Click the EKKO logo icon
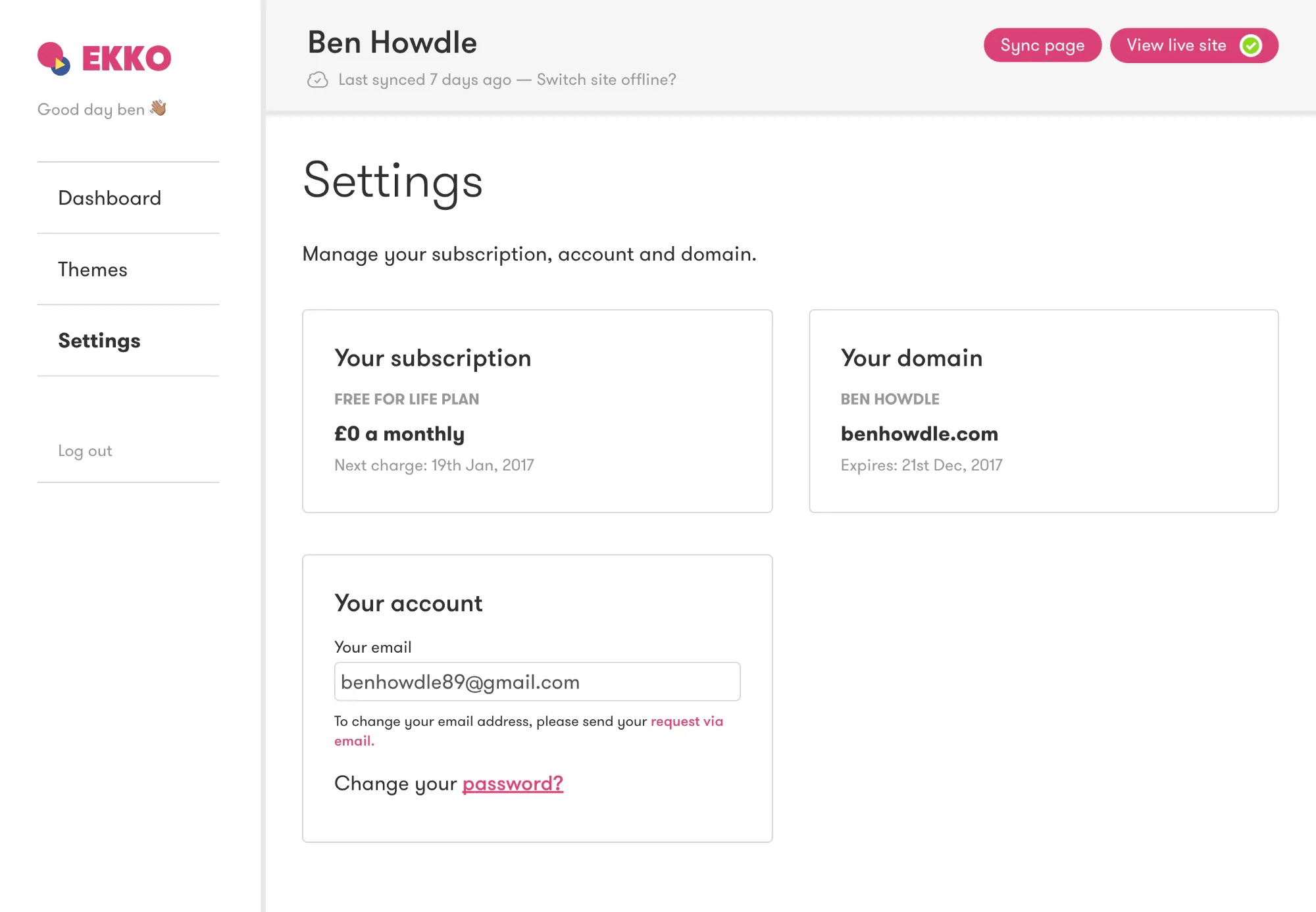Image resolution: width=1316 pixels, height=912 pixels. click(x=54, y=59)
